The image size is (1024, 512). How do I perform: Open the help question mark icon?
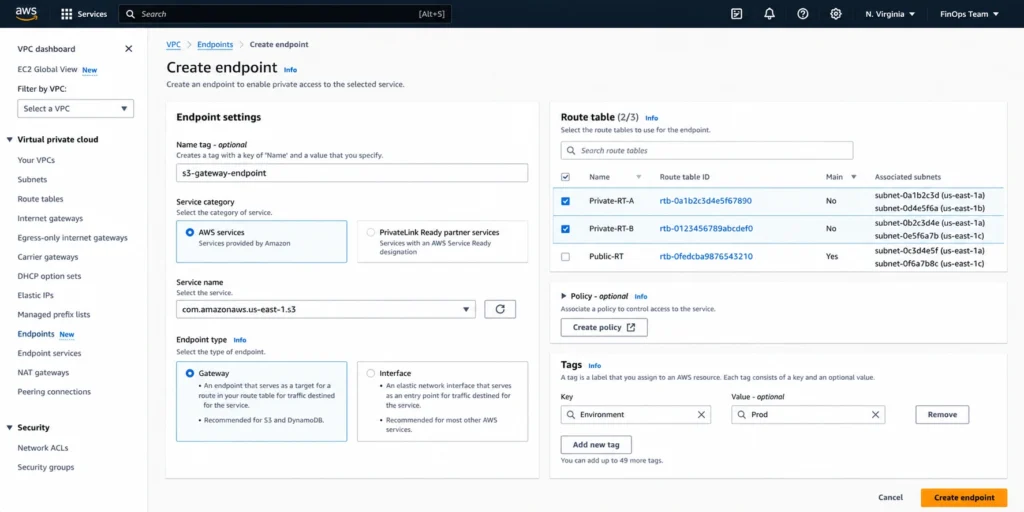tap(803, 14)
